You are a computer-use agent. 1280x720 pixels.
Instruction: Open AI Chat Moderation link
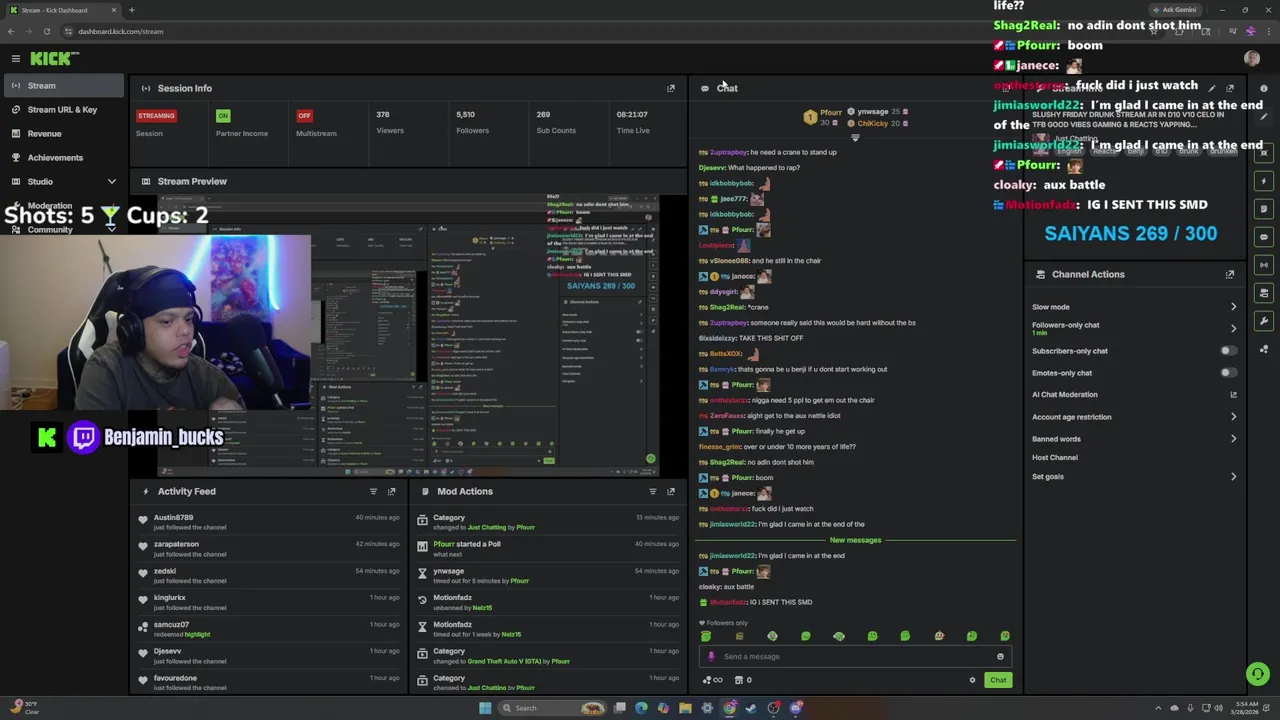(x=1133, y=395)
